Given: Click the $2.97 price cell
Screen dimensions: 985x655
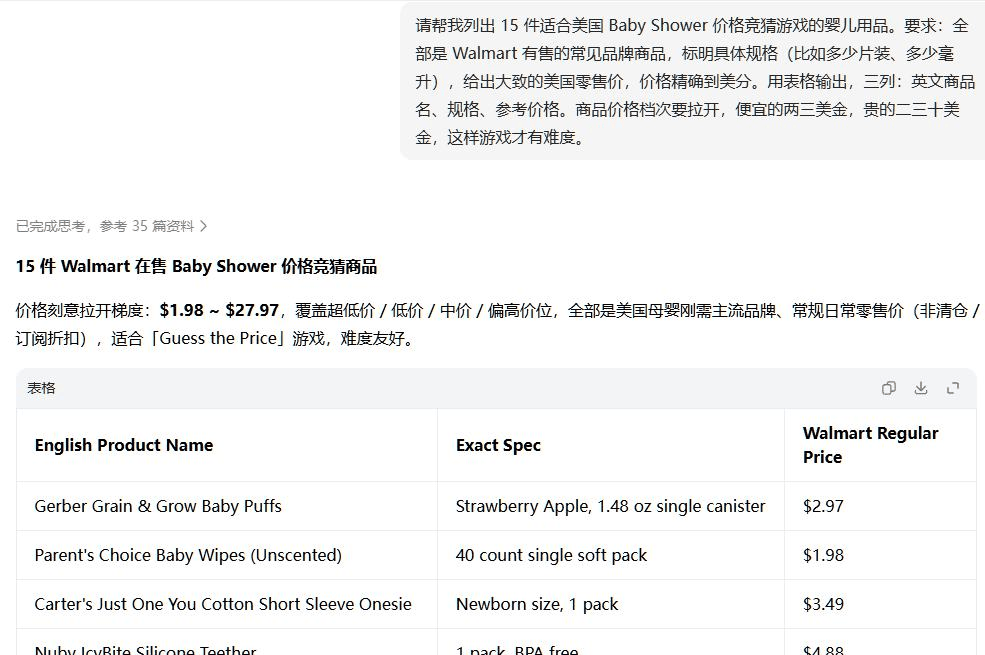Looking at the screenshot, I should [880, 506].
